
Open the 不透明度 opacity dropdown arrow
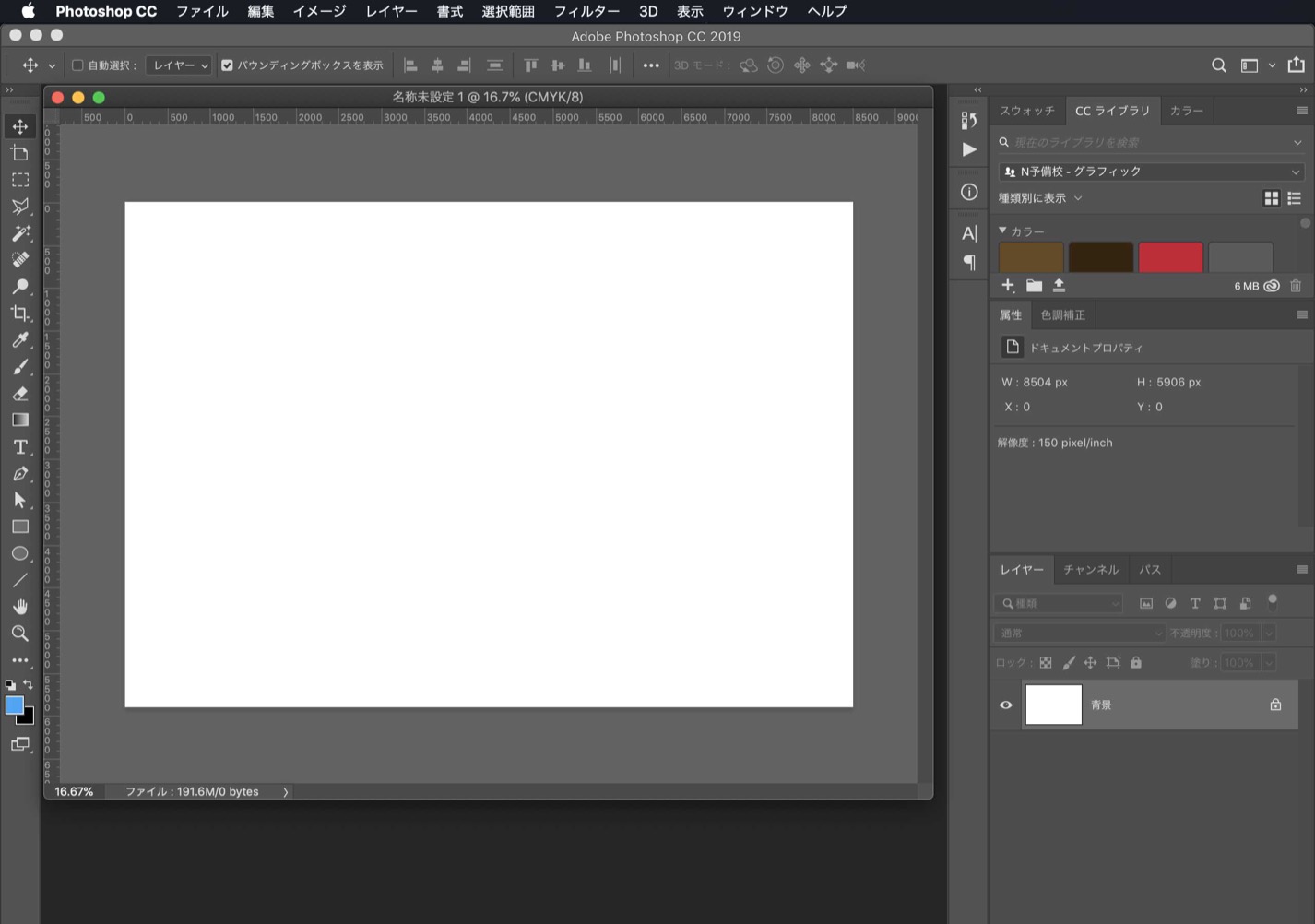point(1268,633)
